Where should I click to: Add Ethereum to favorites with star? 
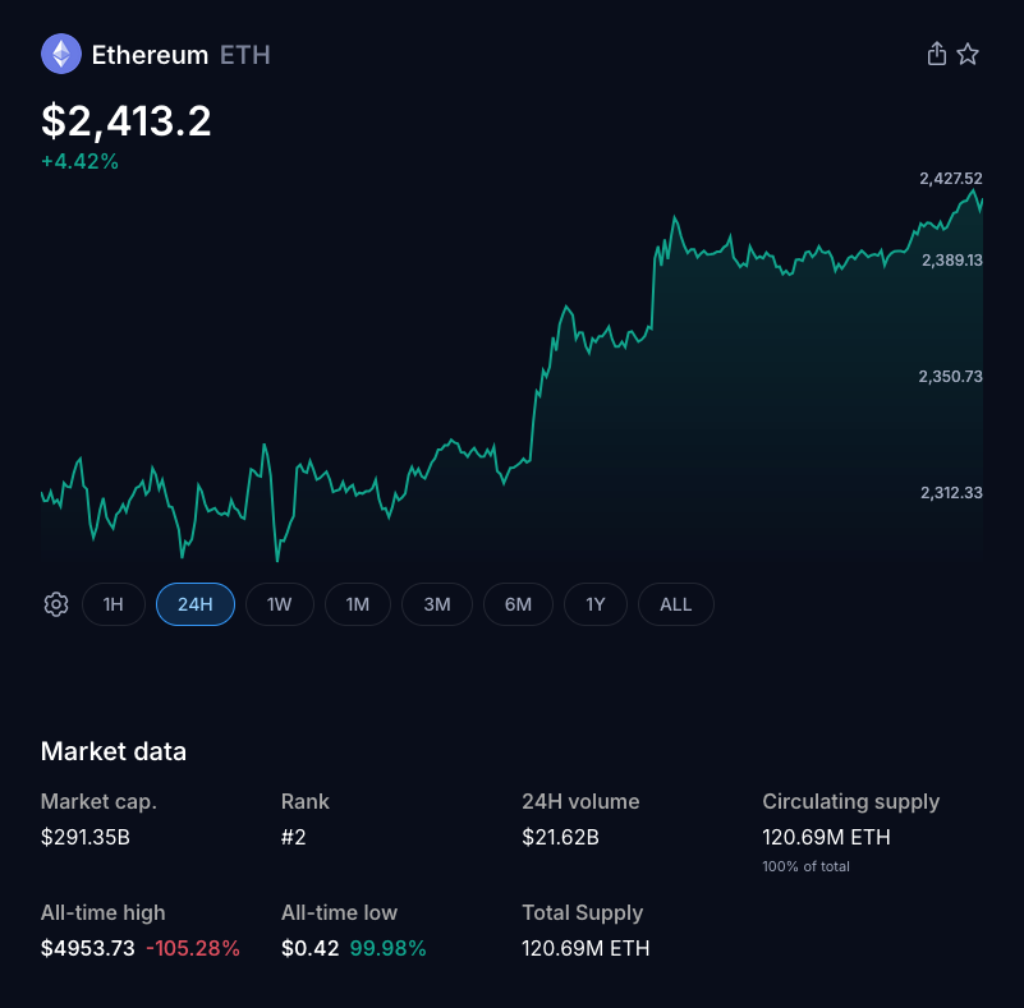pos(967,54)
